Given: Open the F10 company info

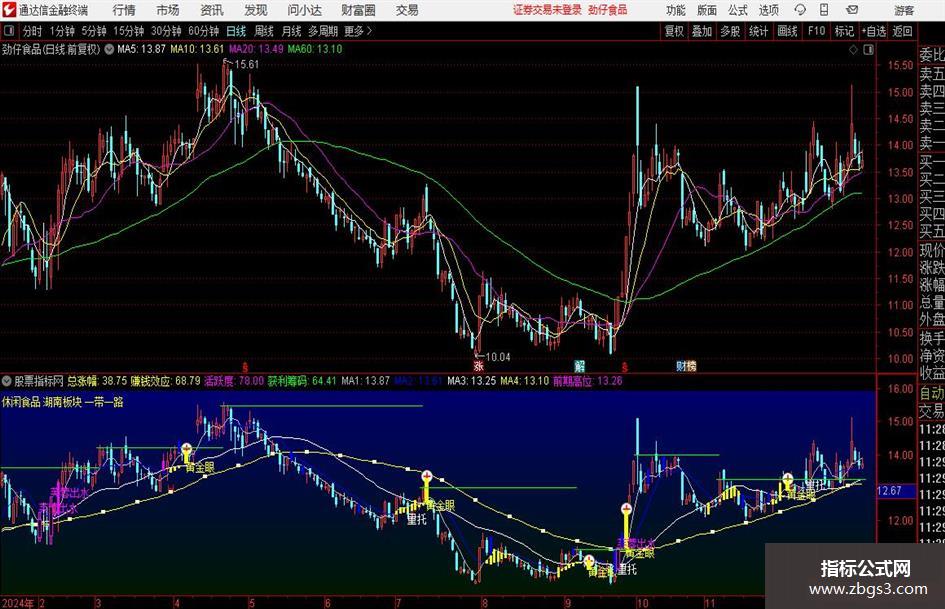Looking at the screenshot, I should click(817, 31).
